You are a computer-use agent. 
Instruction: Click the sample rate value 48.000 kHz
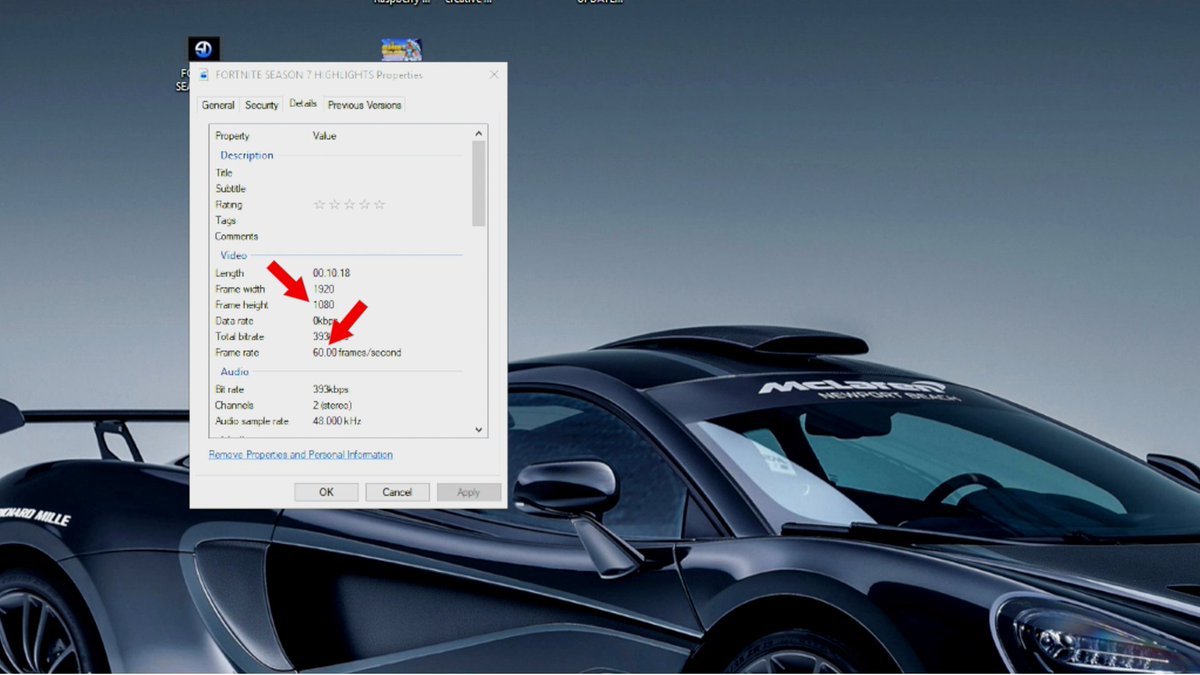338,421
